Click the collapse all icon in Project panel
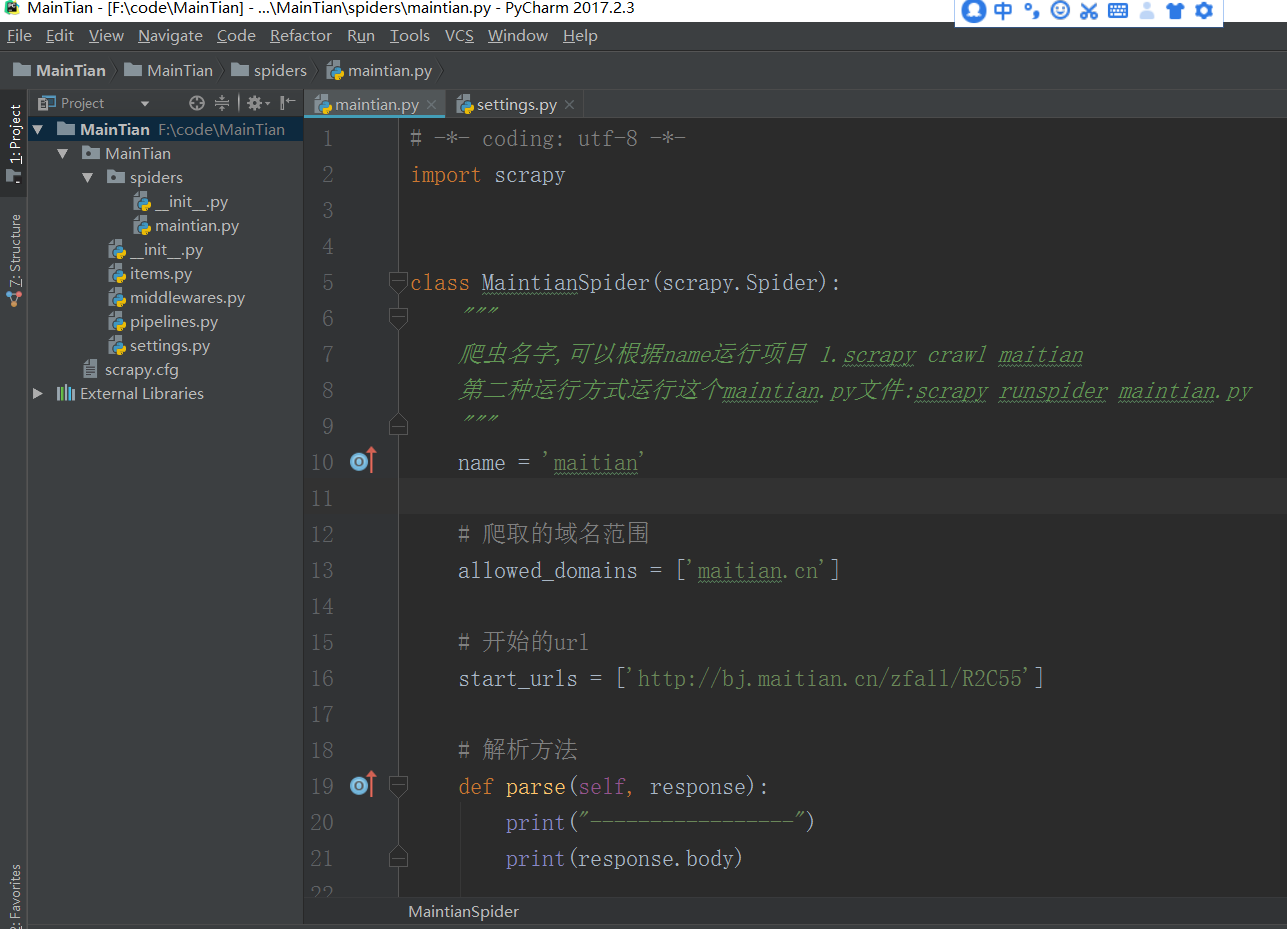1287x929 pixels. pyautogui.click(x=222, y=103)
